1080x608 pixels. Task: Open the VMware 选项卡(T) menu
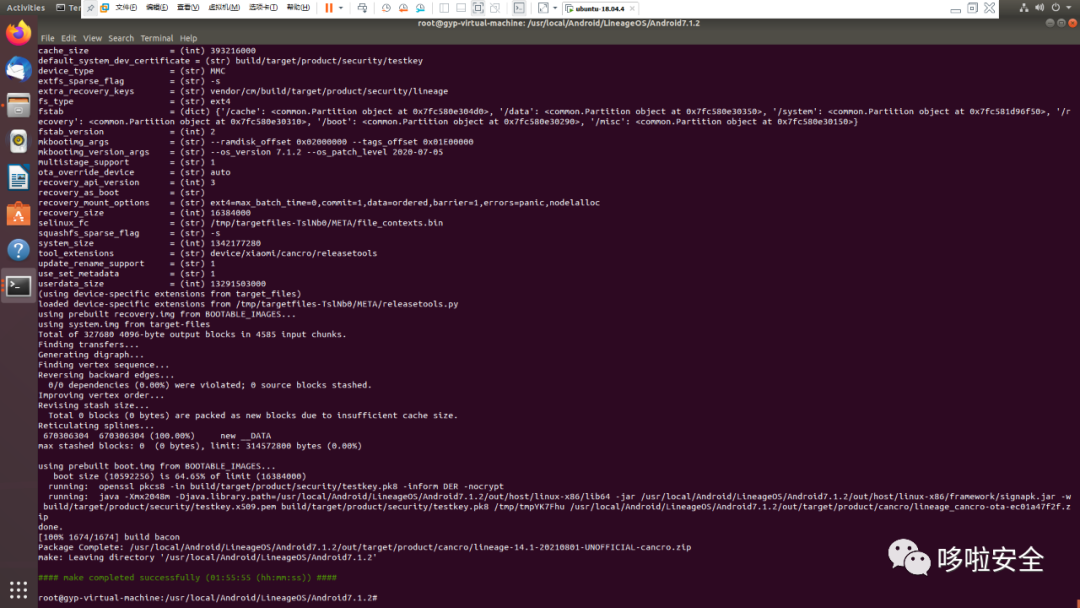pyautogui.click(x=263, y=8)
